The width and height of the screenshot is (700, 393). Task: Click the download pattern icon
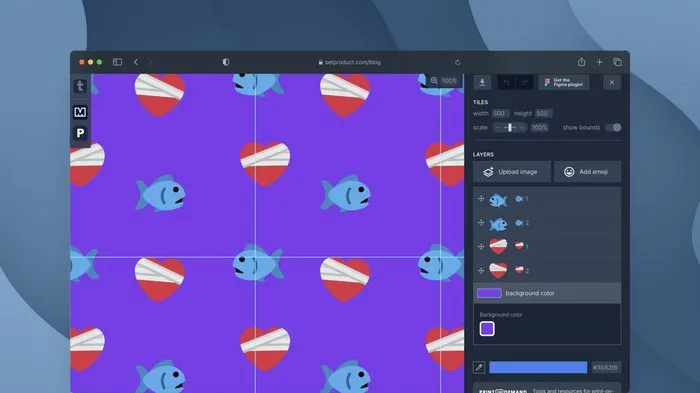[482, 82]
